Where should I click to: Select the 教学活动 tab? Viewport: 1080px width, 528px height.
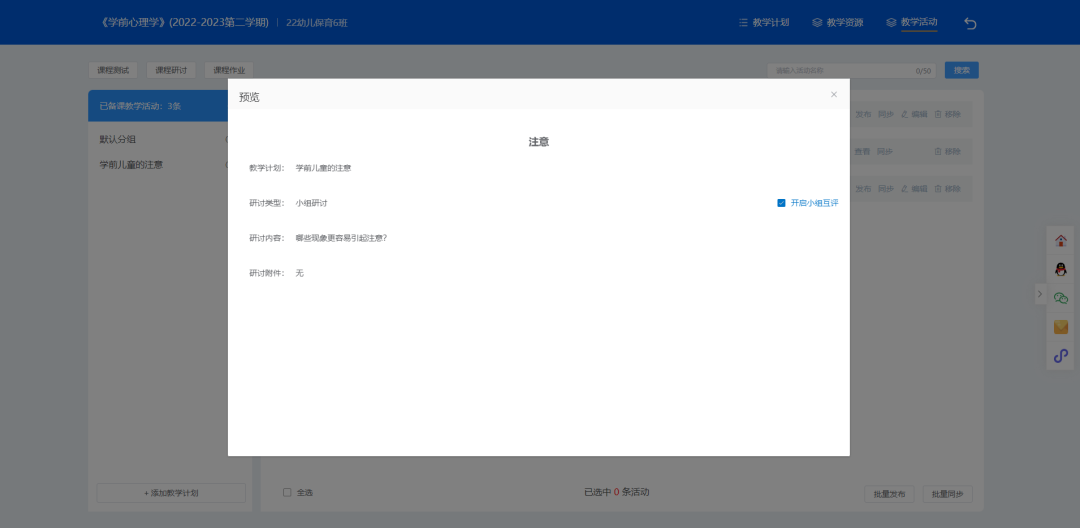click(912, 23)
